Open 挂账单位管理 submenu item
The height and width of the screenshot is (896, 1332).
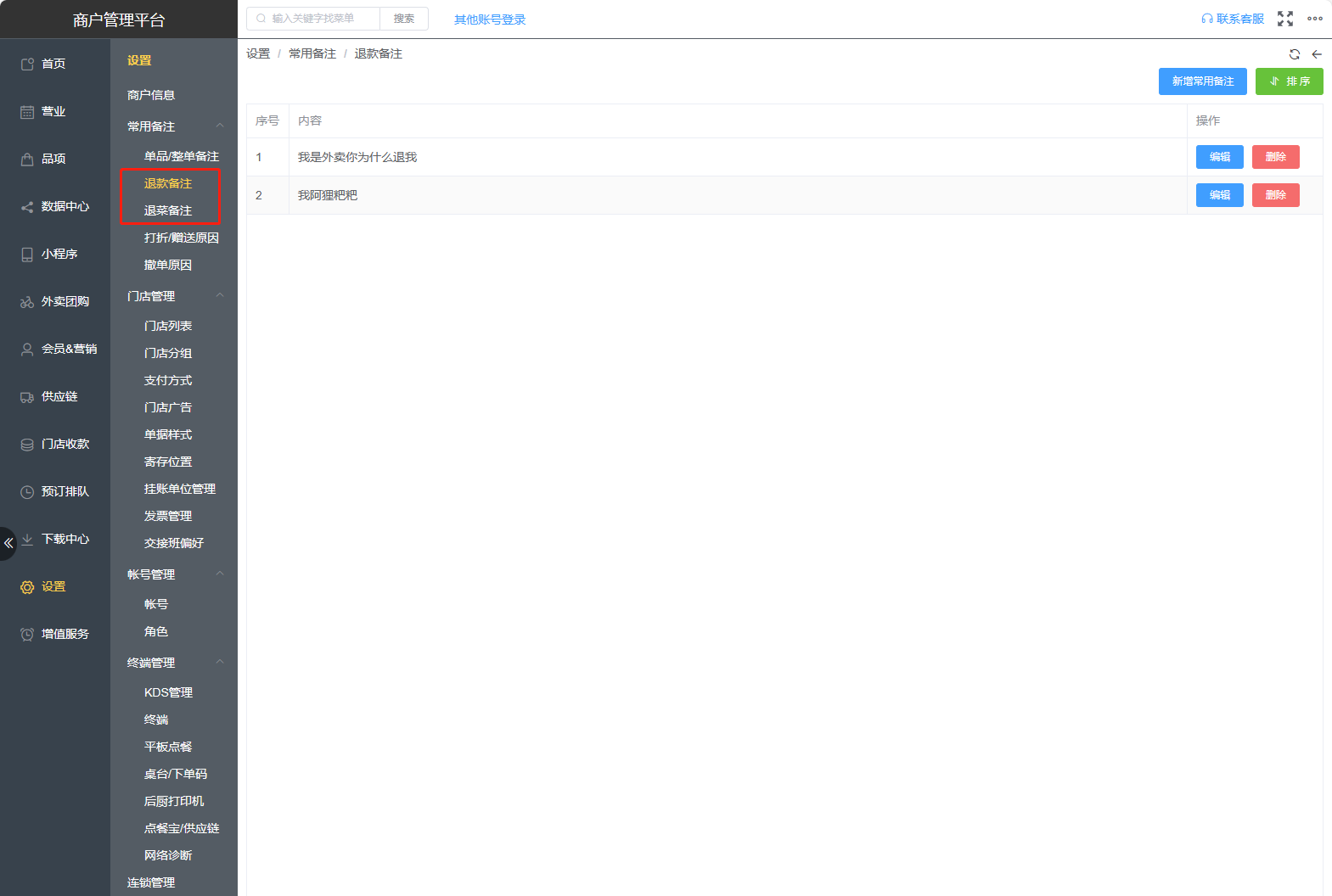coord(180,489)
